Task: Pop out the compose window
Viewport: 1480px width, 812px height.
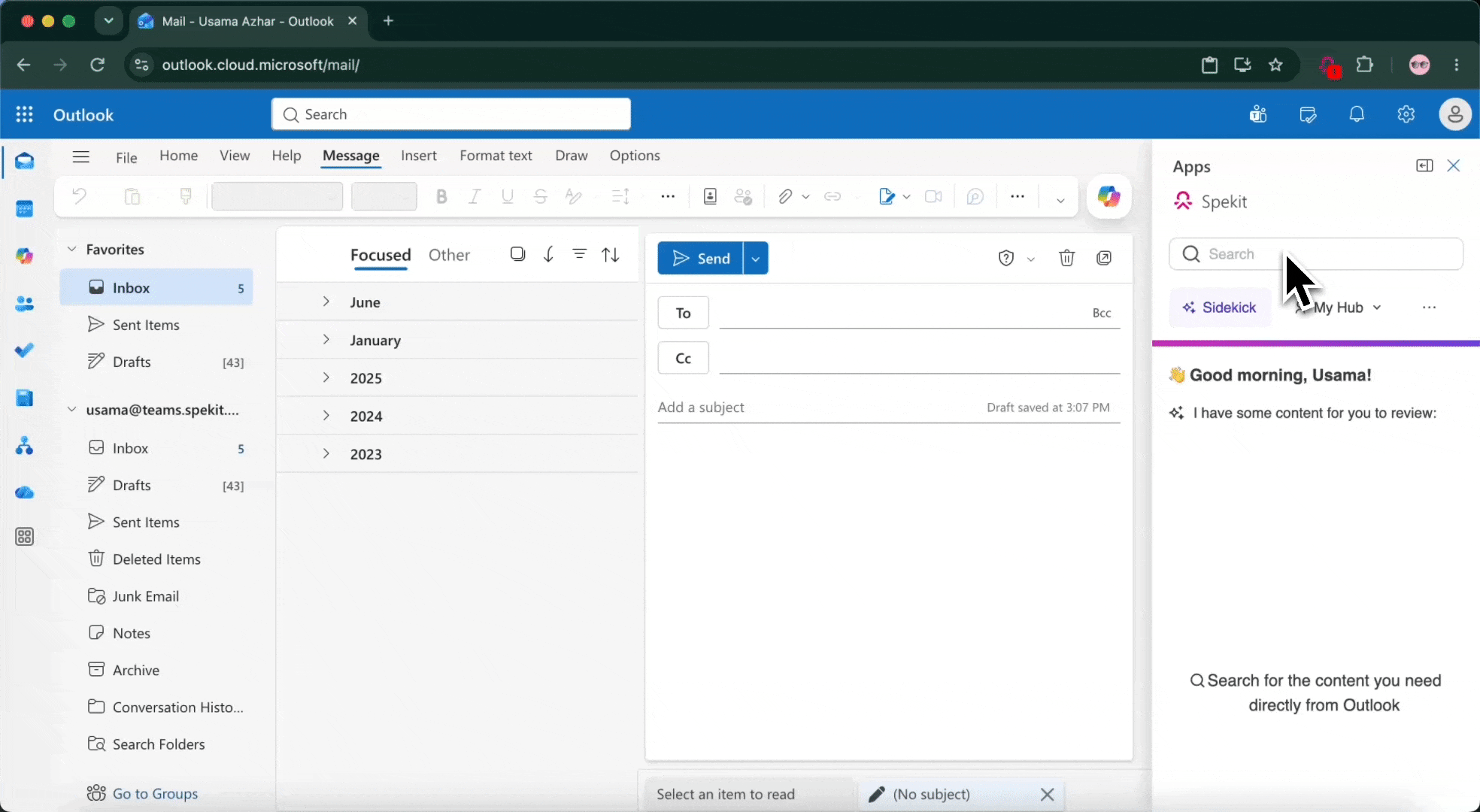Action: click(x=1104, y=258)
